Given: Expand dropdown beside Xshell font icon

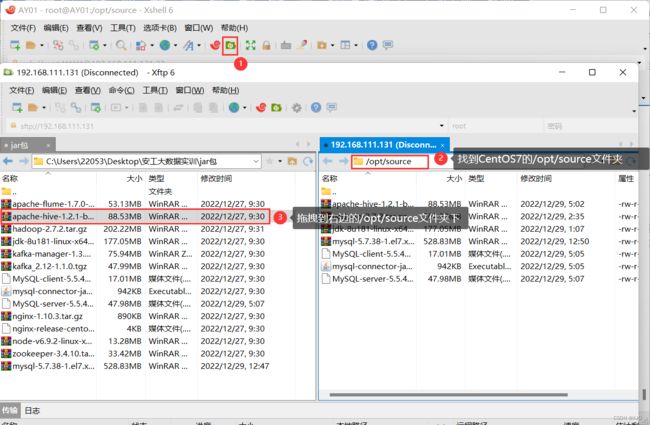Looking at the screenshot, I should (199, 45).
